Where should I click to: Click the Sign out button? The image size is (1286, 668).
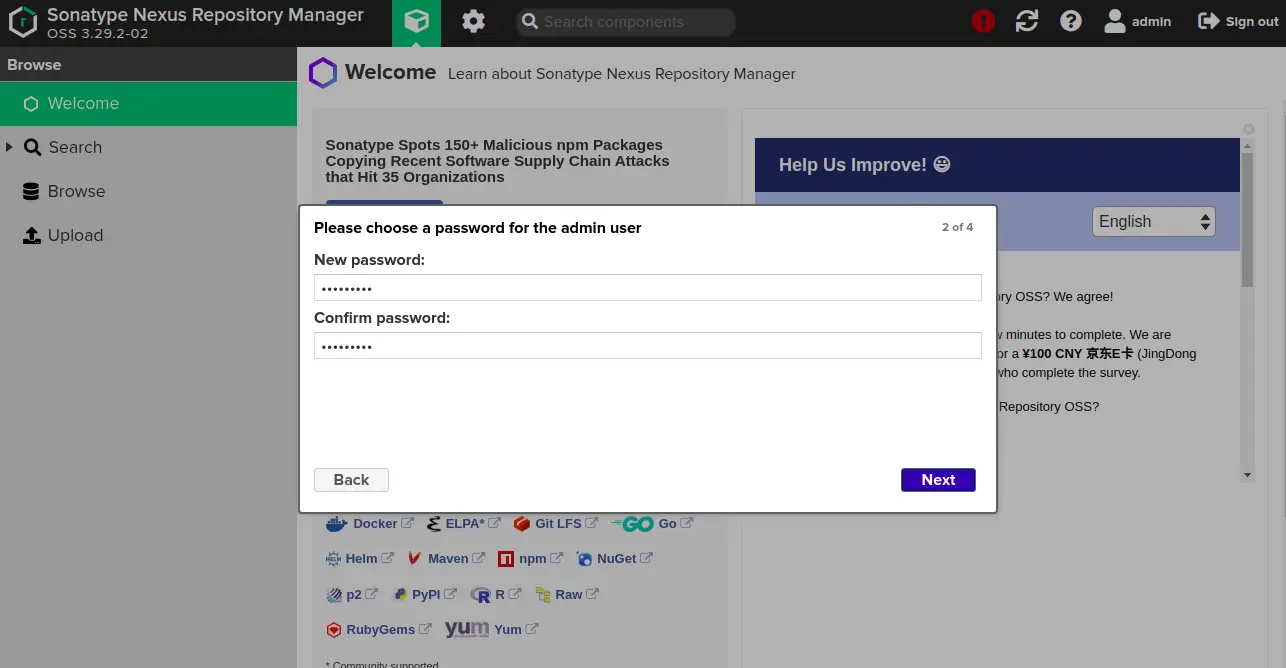coord(1238,22)
